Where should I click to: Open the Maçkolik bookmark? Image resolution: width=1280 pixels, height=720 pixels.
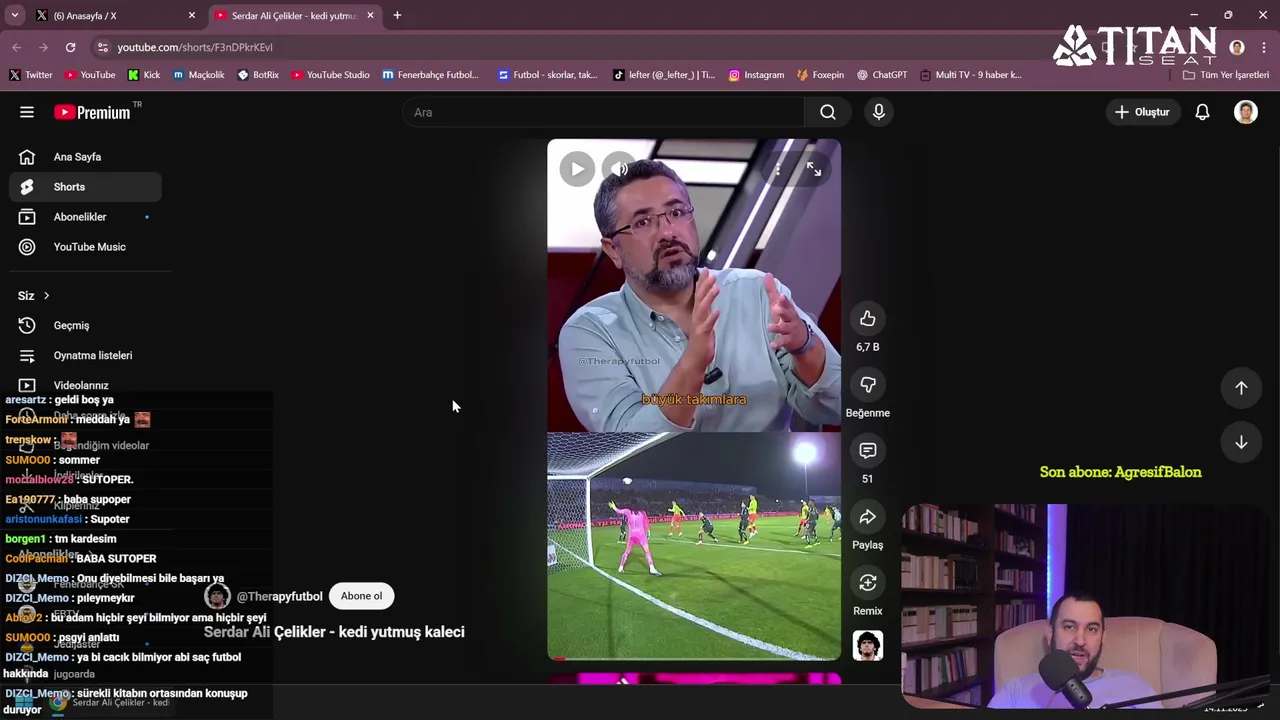tap(199, 75)
